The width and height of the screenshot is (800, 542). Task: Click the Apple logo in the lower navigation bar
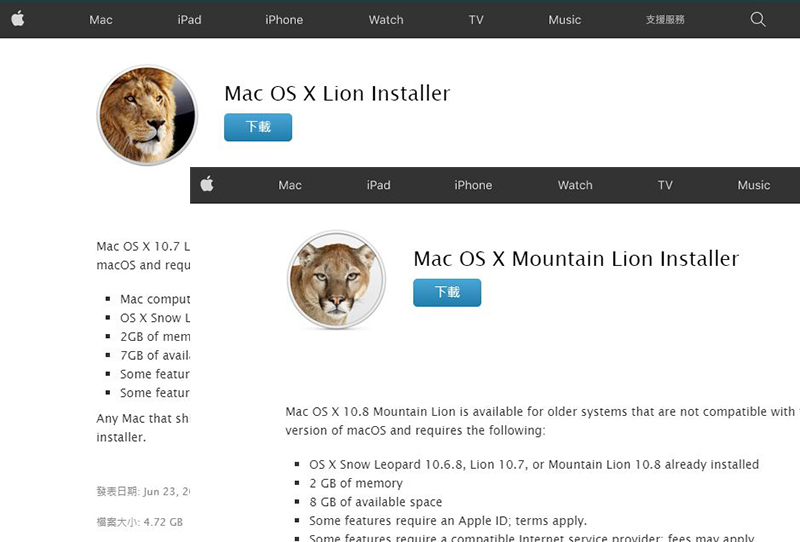click(208, 184)
